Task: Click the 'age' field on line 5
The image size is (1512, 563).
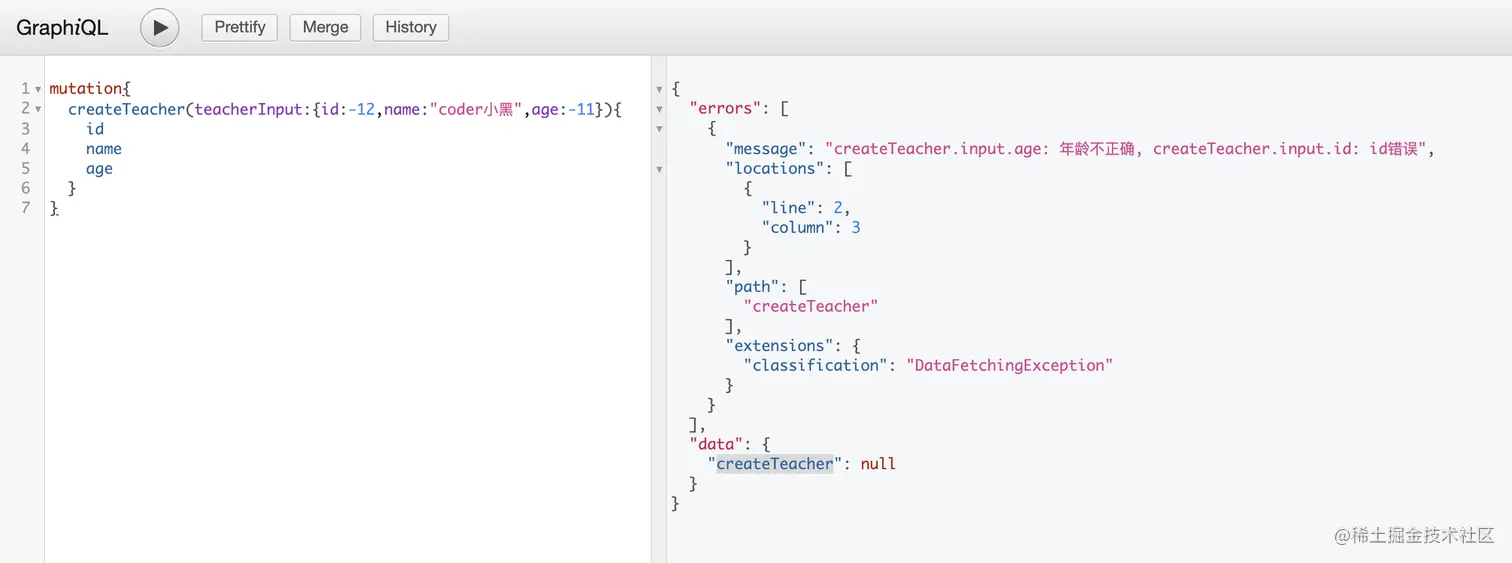Action: coord(99,169)
